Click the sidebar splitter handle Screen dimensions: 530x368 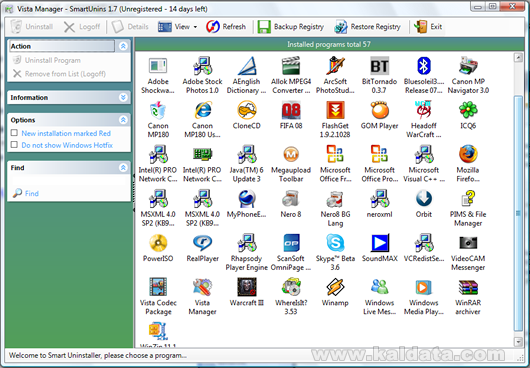[x=134, y=193]
